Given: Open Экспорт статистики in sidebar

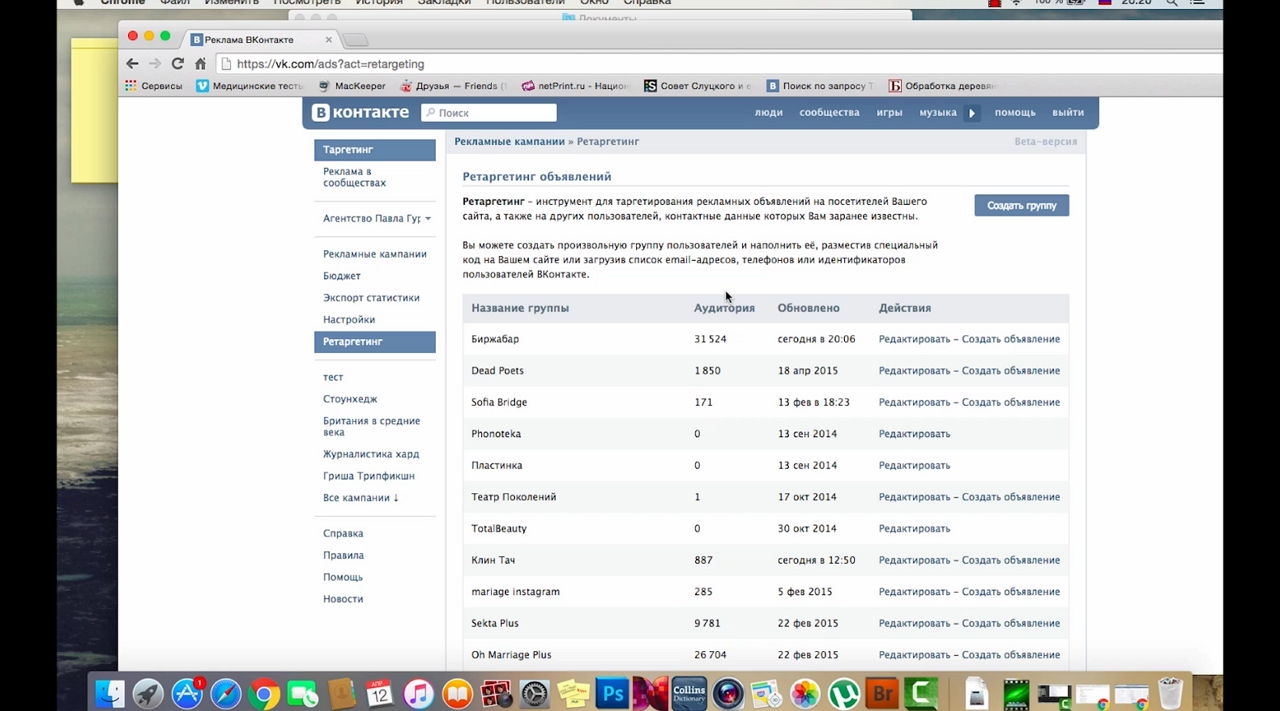Looking at the screenshot, I should point(371,298).
